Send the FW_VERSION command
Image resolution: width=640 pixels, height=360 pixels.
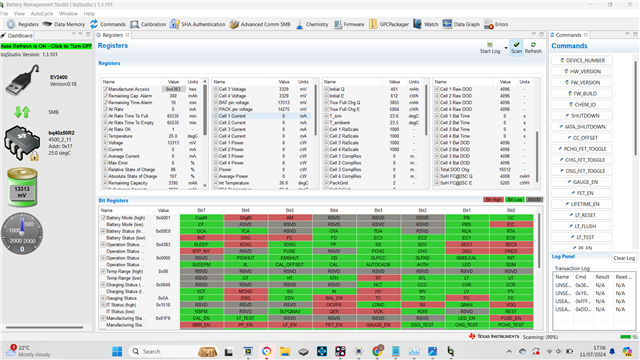pyautogui.click(x=582, y=82)
